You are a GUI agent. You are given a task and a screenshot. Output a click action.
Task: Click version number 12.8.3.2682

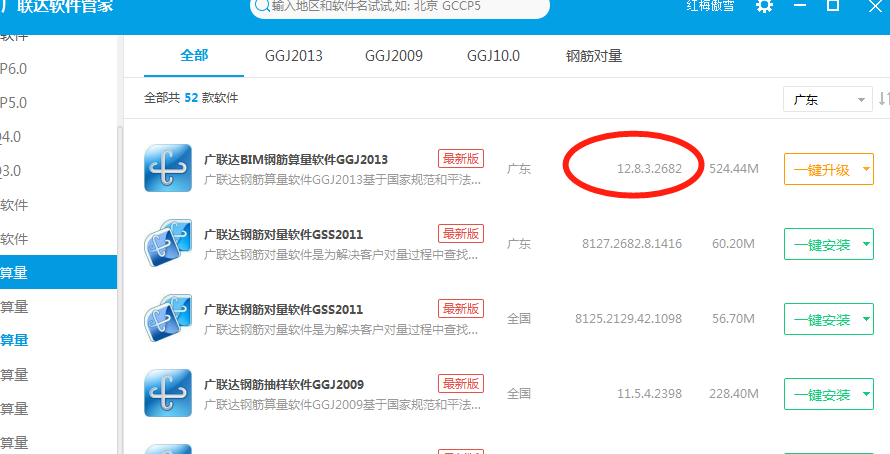point(649,169)
